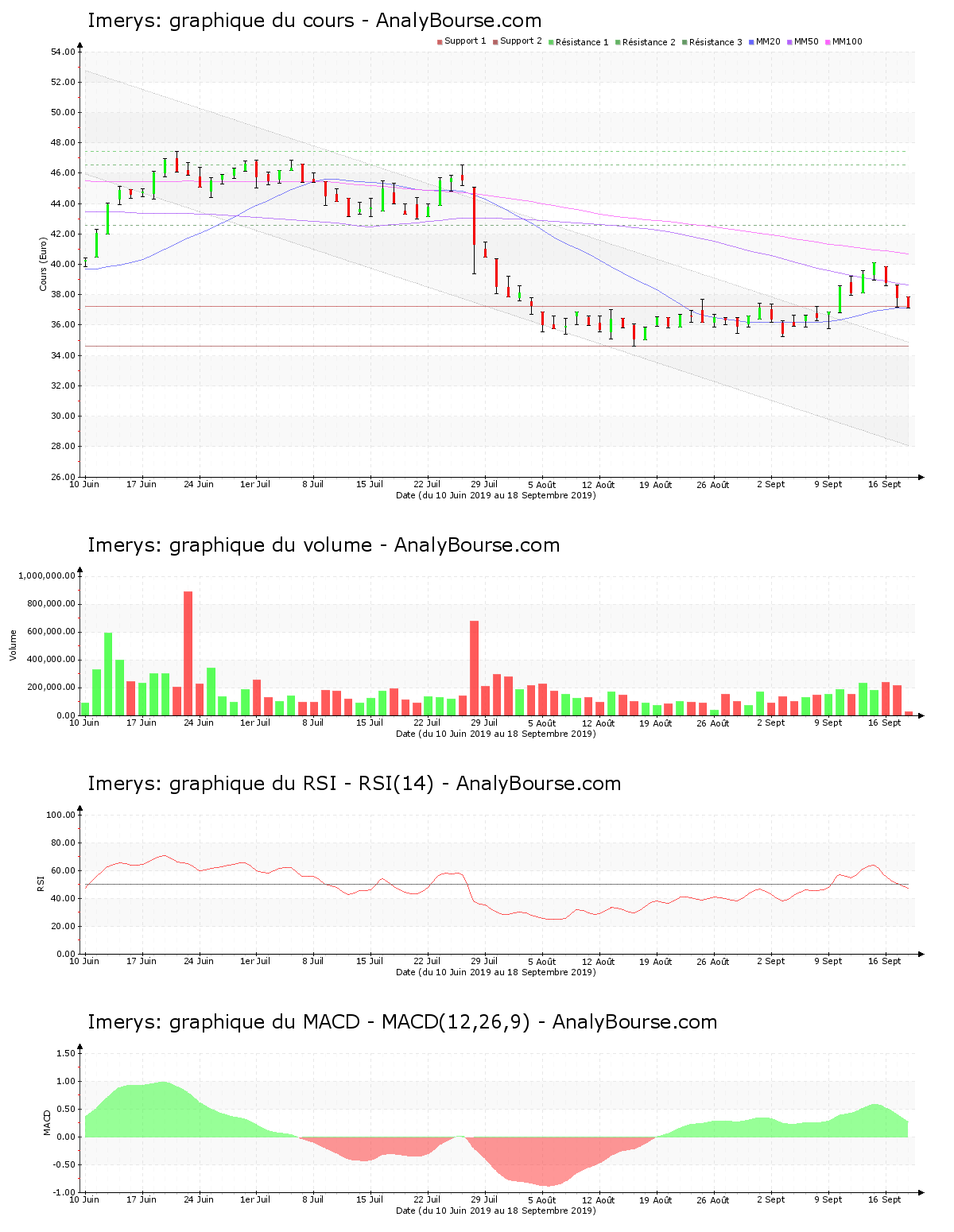The image size is (954, 1232).
Task: Click the '1.50' label on the MACD axis
Action: coord(67,1053)
